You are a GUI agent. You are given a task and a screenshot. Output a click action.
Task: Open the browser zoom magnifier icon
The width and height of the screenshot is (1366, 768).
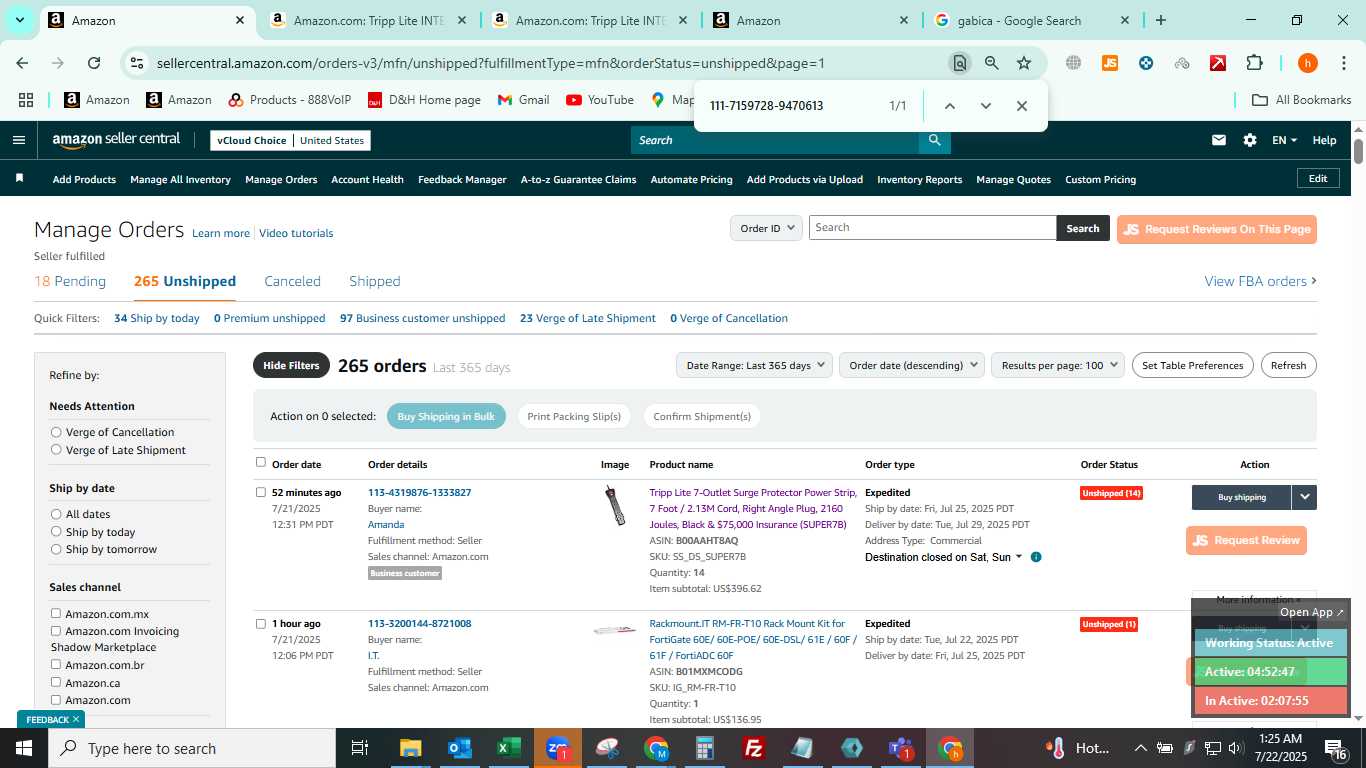click(x=991, y=63)
